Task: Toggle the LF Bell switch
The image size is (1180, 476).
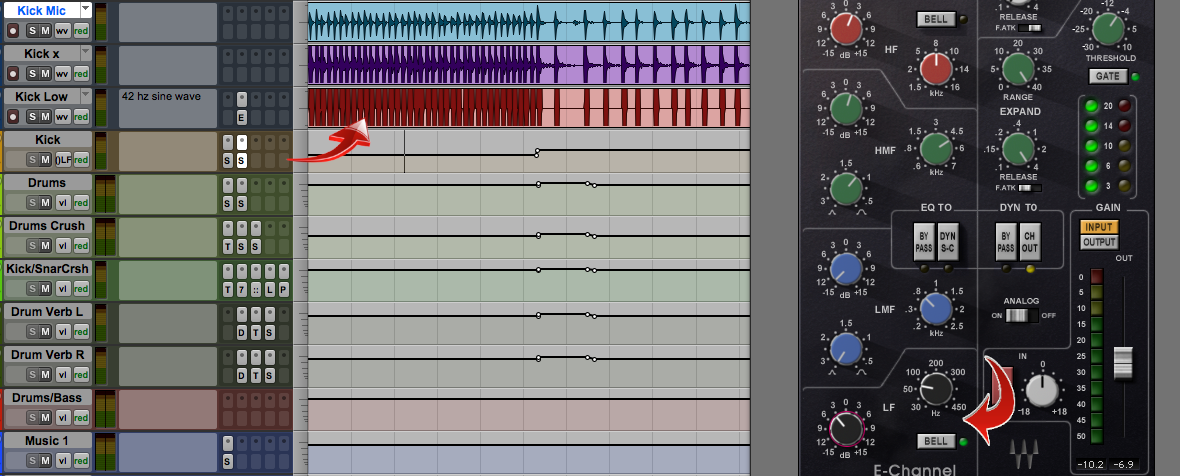Action: click(x=934, y=441)
